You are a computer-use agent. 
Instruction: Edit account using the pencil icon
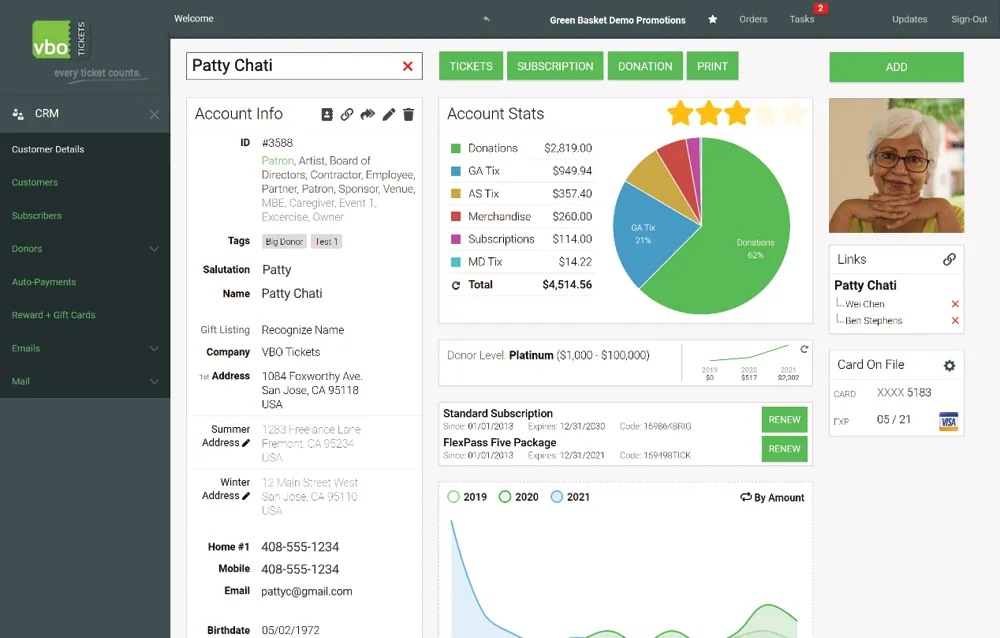[x=389, y=115]
